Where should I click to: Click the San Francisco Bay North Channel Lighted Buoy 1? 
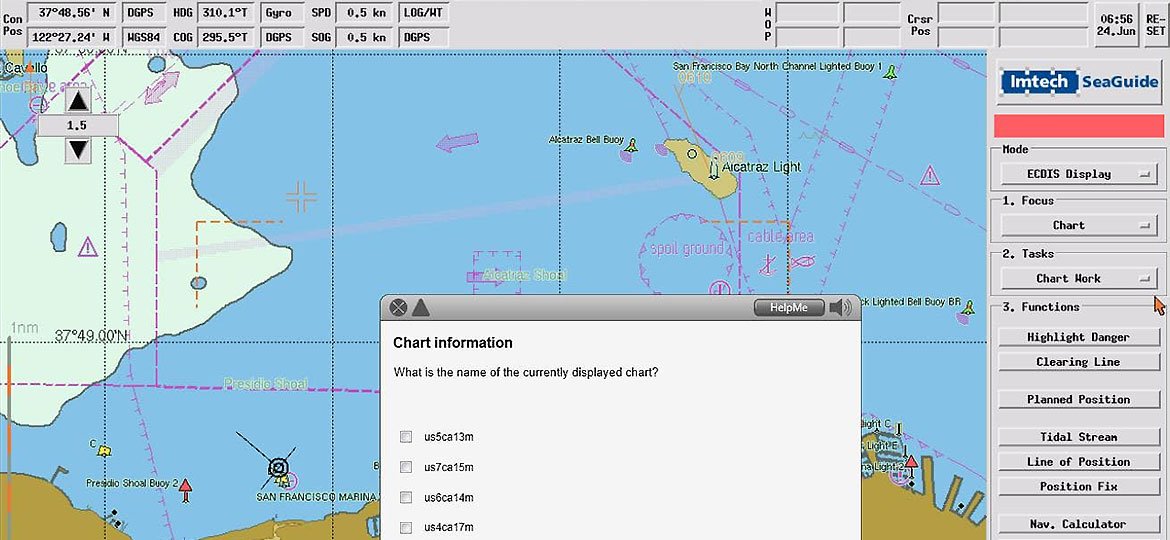(892, 71)
